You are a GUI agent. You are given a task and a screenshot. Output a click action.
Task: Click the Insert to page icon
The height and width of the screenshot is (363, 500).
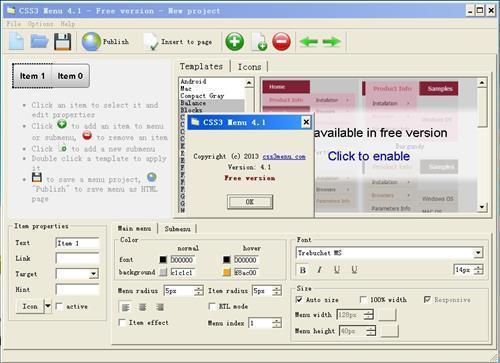(151, 42)
